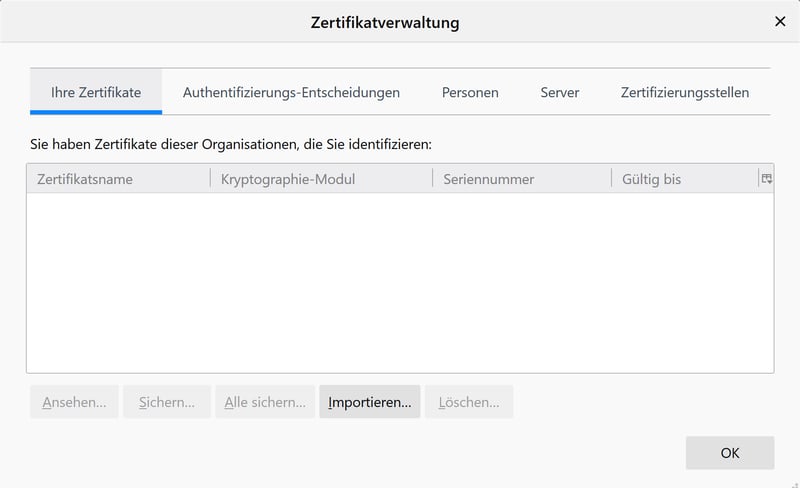
Task: Select the Personen tab
Action: click(470, 92)
